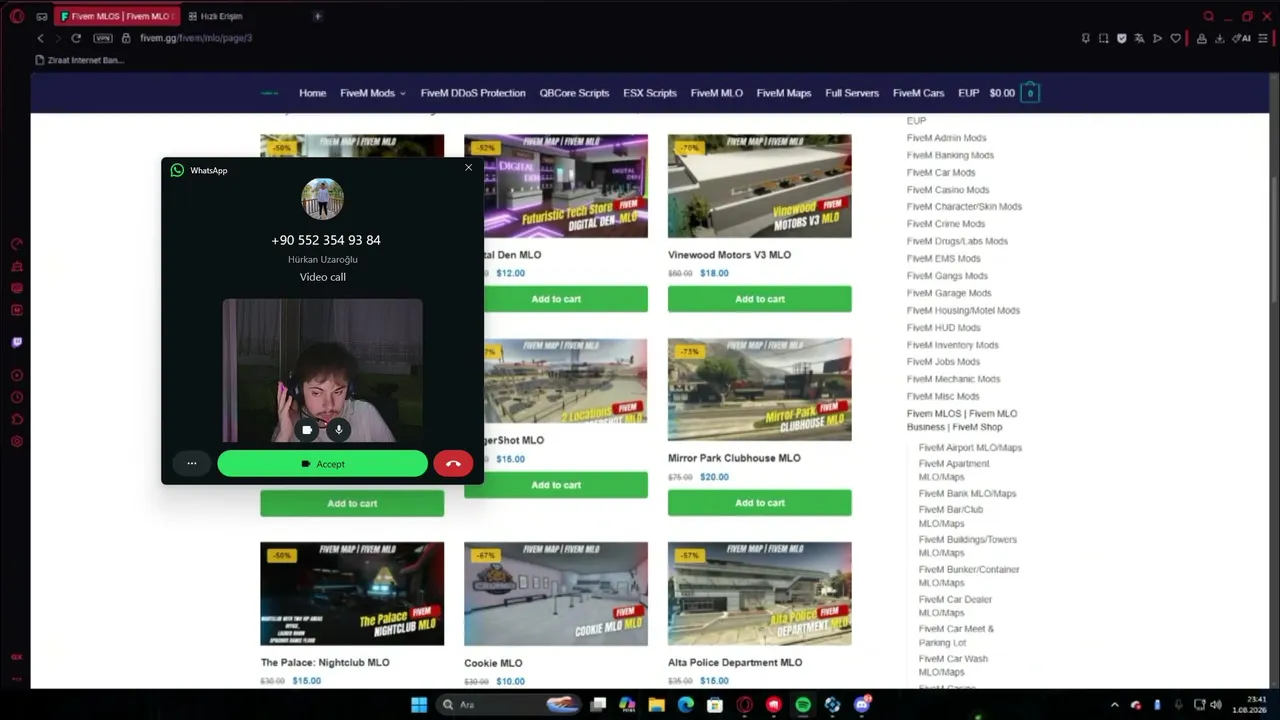Open the volume control in system tray
The width and height of the screenshot is (1280, 720).
(1216, 705)
